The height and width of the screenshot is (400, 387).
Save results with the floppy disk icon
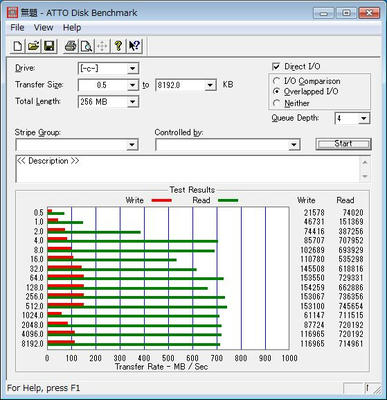pyautogui.click(x=49, y=46)
